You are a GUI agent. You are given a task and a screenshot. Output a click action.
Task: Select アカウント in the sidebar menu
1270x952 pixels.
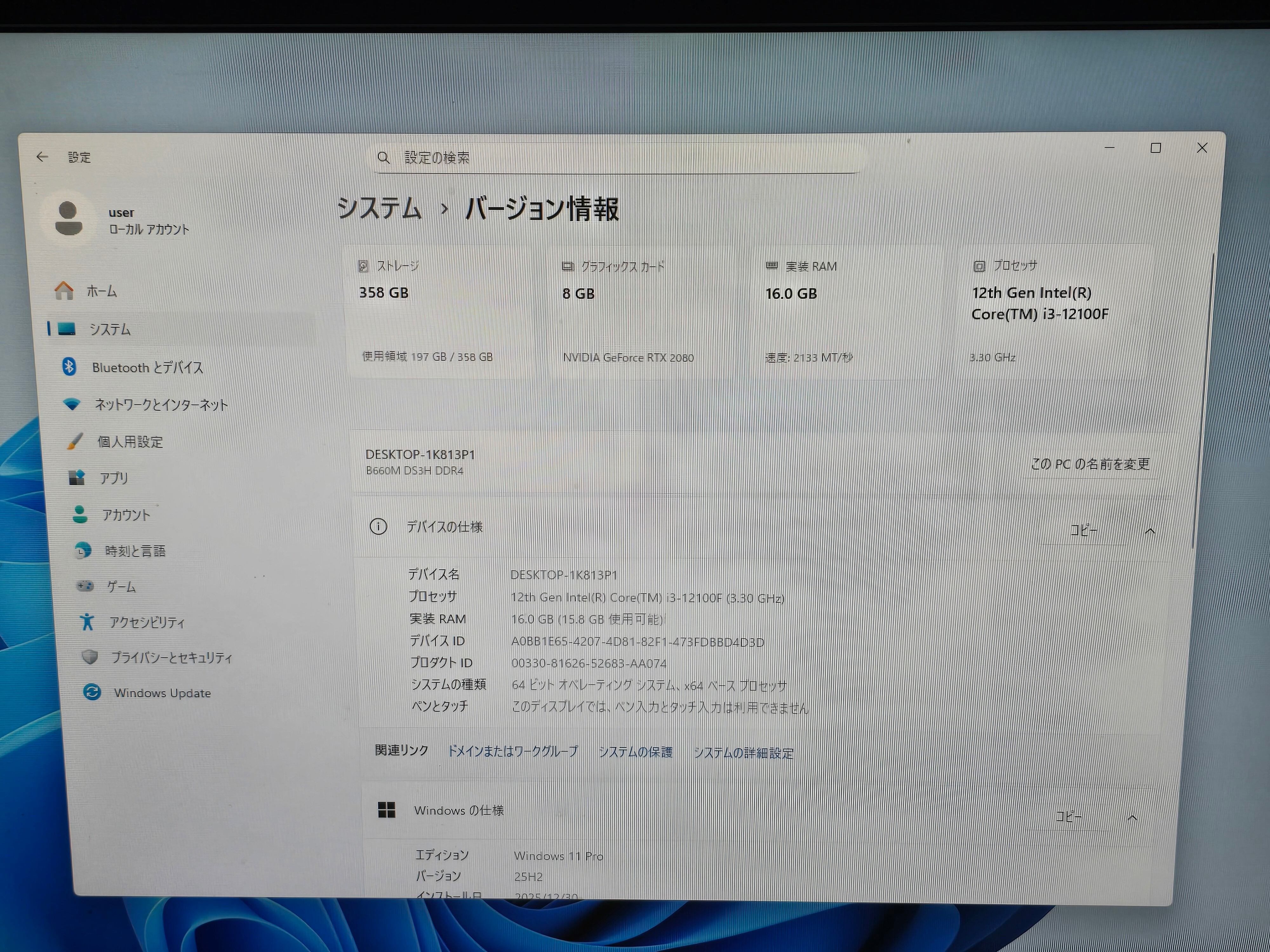pyautogui.click(x=126, y=515)
